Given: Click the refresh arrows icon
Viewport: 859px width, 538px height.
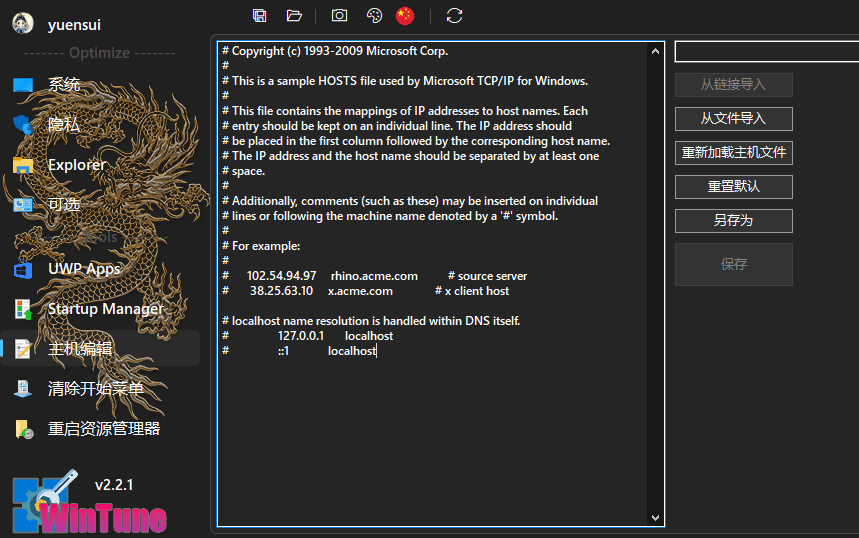Looking at the screenshot, I should 454,16.
